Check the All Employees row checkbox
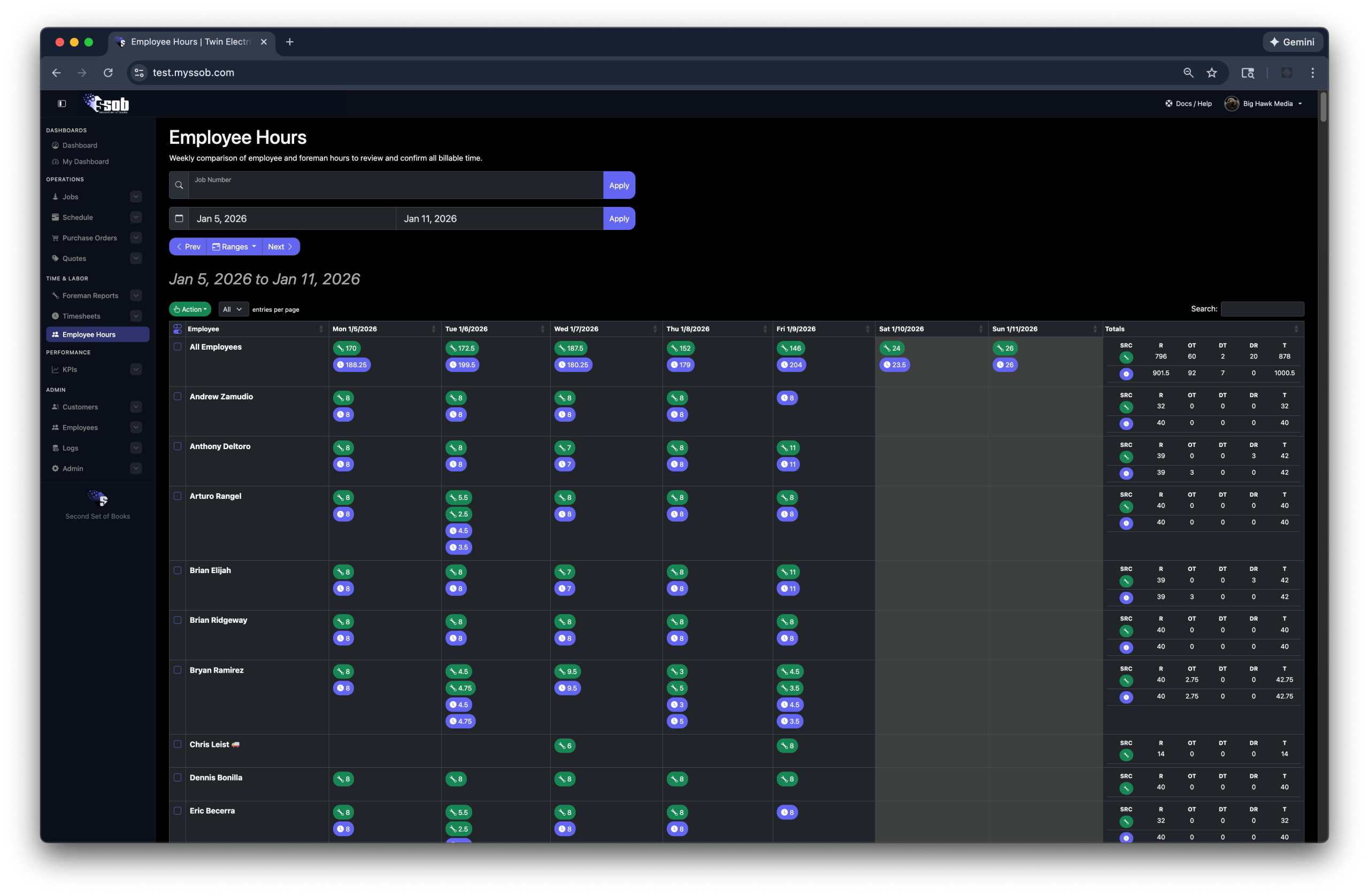The width and height of the screenshot is (1369, 896). (x=177, y=347)
